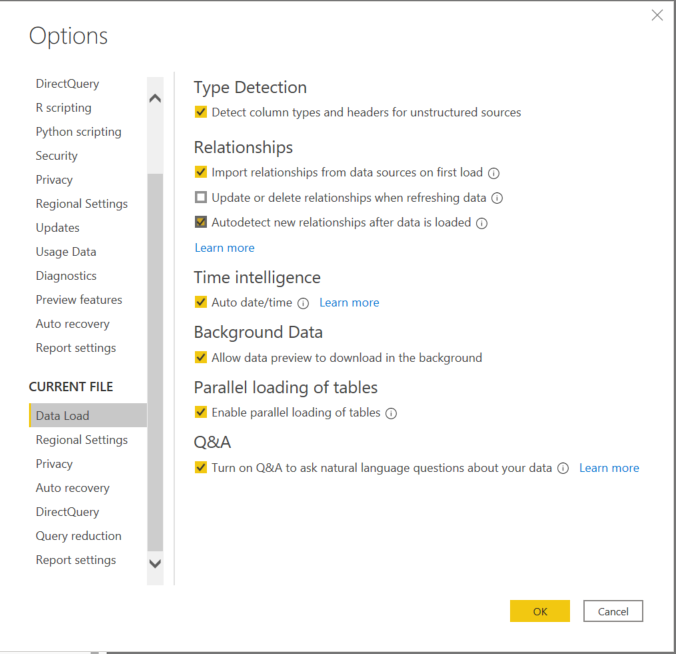The image size is (676, 654).
Task: Click info icon beside Import relationships option
Action: point(494,173)
